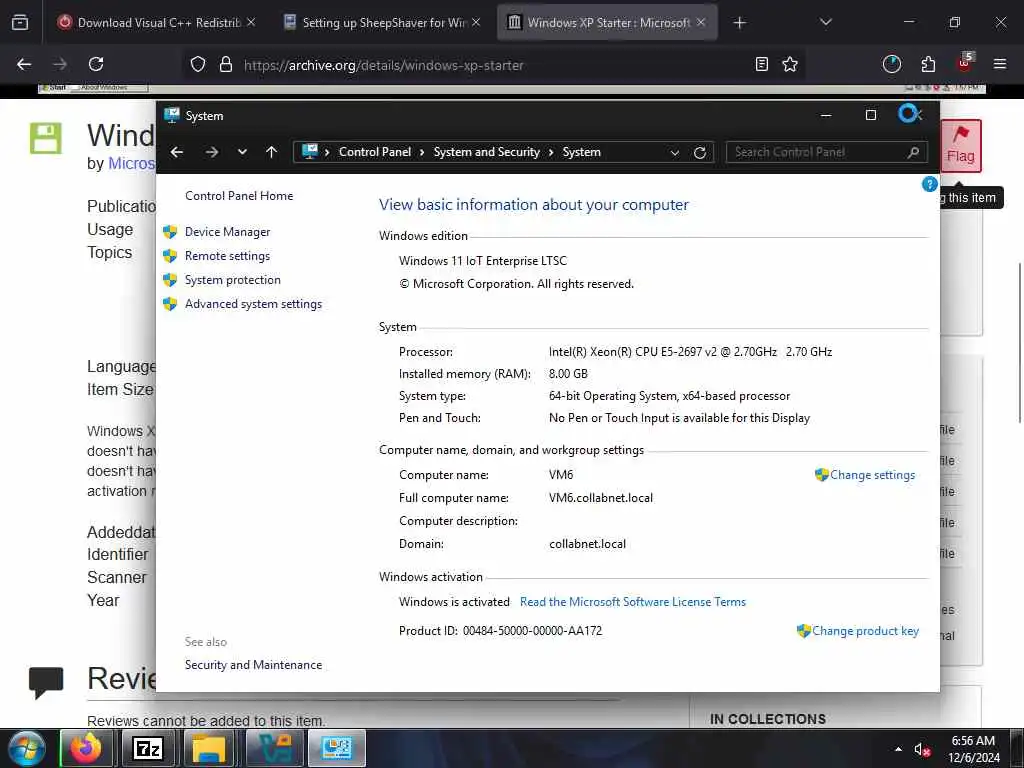Show hidden system tray icons
Image resolution: width=1024 pixels, height=768 pixels.
(899, 749)
